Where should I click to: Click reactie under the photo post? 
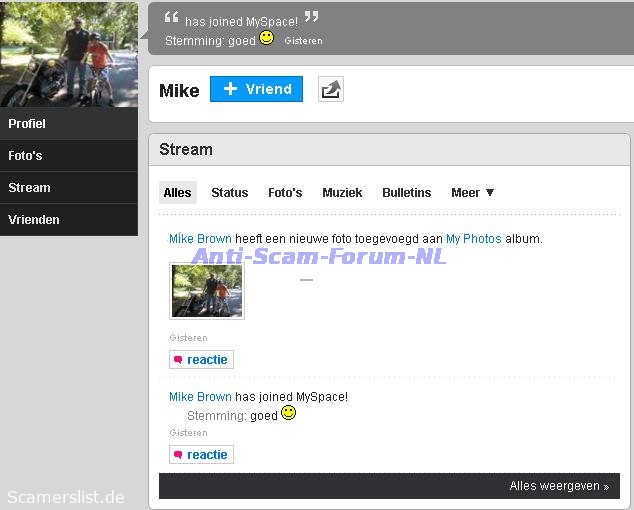point(201,360)
